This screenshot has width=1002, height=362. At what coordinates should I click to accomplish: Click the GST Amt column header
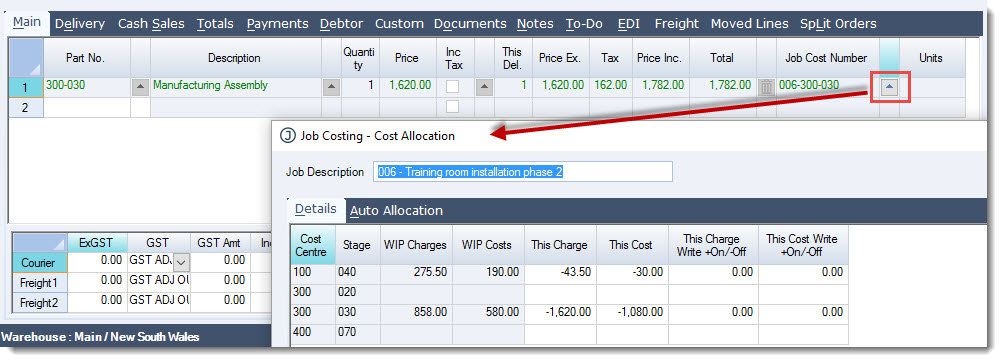tap(220, 243)
